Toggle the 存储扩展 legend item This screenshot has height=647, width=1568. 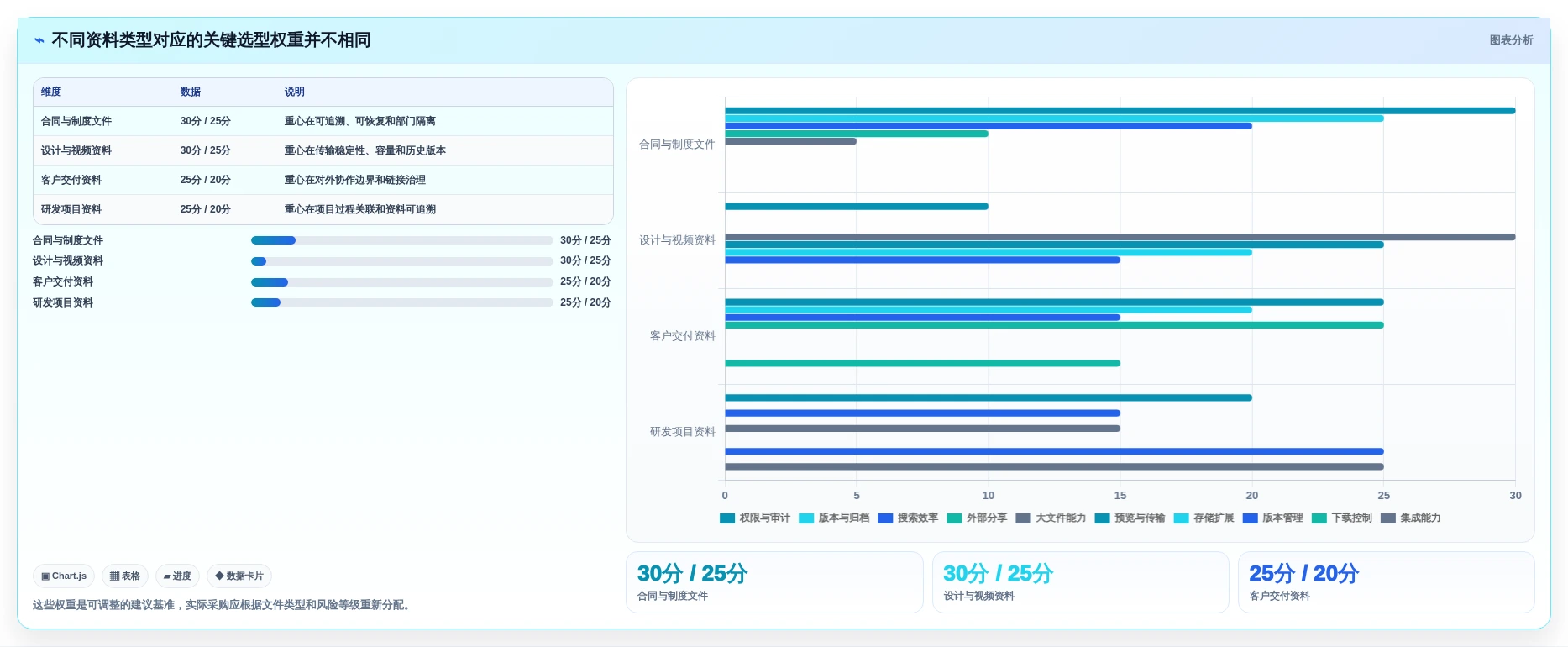click(1204, 518)
